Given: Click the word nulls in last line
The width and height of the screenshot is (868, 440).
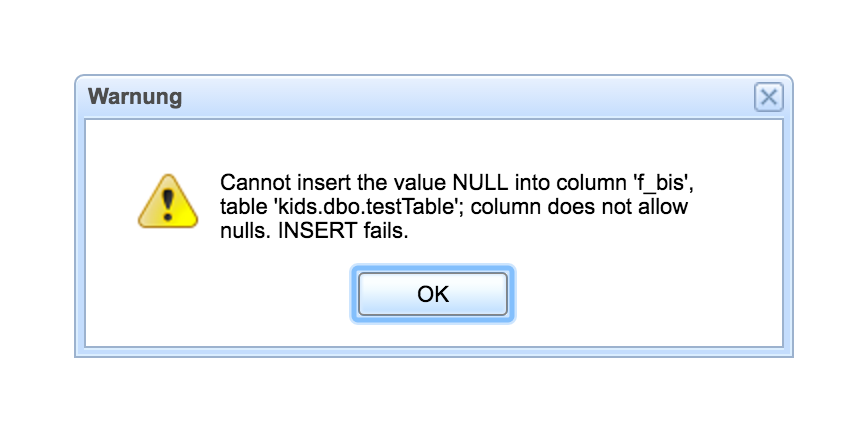Looking at the screenshot, I should pyautogui.click(x=245, y=230).
